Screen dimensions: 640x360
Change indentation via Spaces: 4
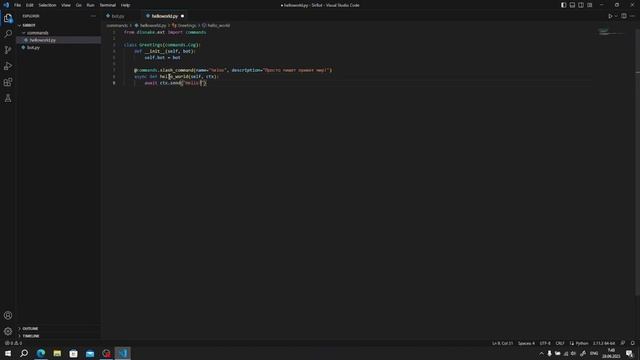tap(526, 343)
